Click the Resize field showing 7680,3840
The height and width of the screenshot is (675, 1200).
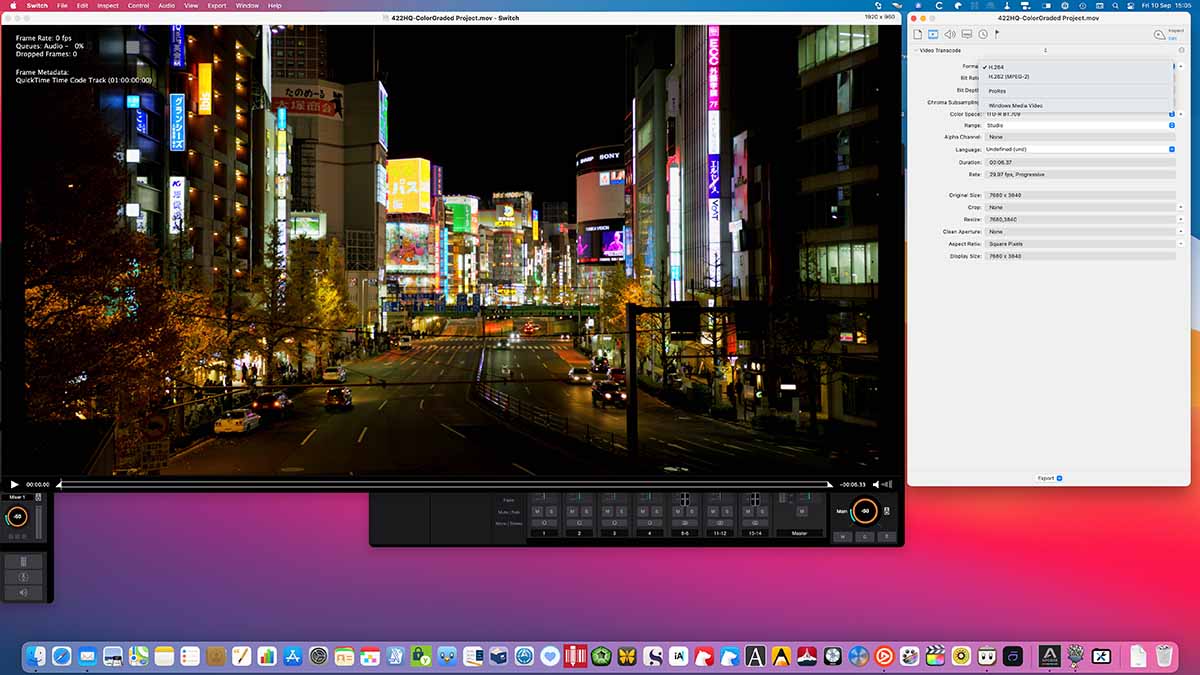coord(1080,219)
